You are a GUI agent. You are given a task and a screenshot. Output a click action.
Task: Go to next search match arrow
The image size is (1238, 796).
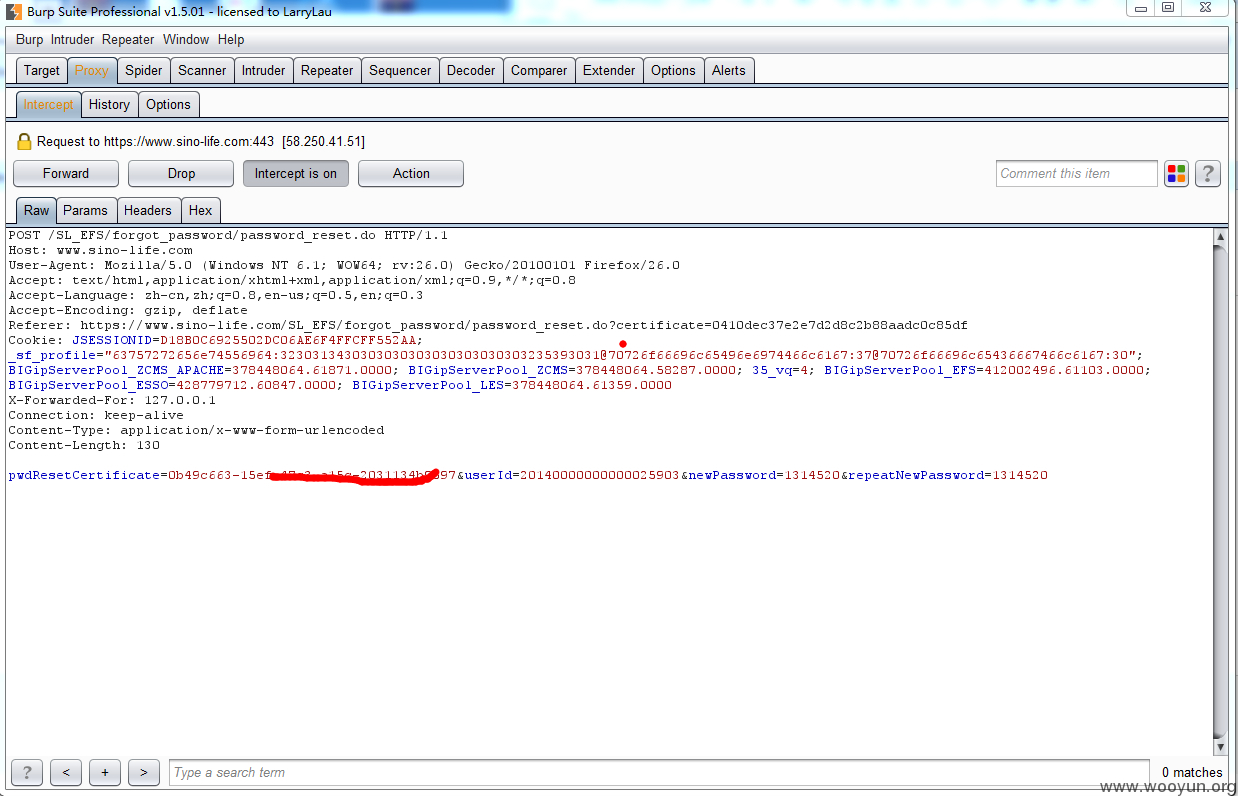(144, 772)
